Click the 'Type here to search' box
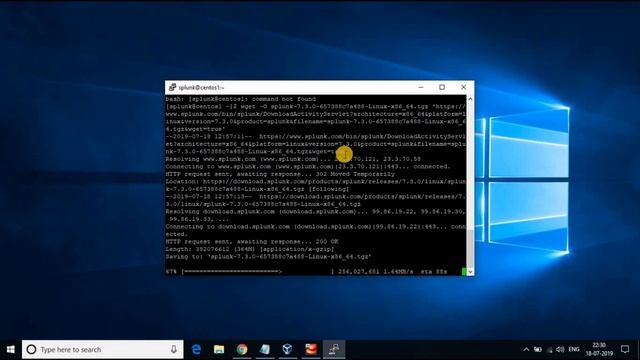The width and height of the screenshot is (640, 360). click(x=103, y=349)
